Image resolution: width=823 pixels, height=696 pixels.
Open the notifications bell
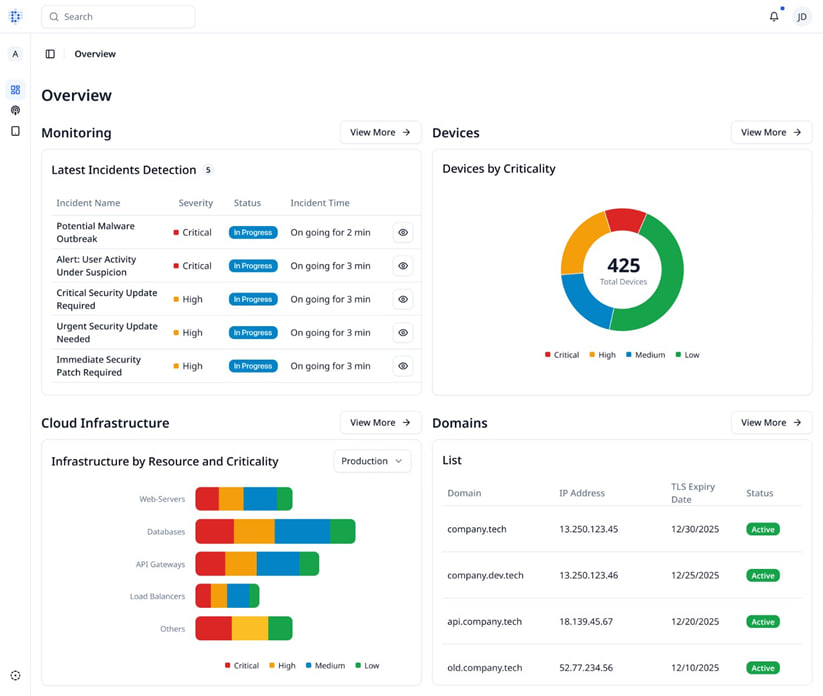[774, 17]
